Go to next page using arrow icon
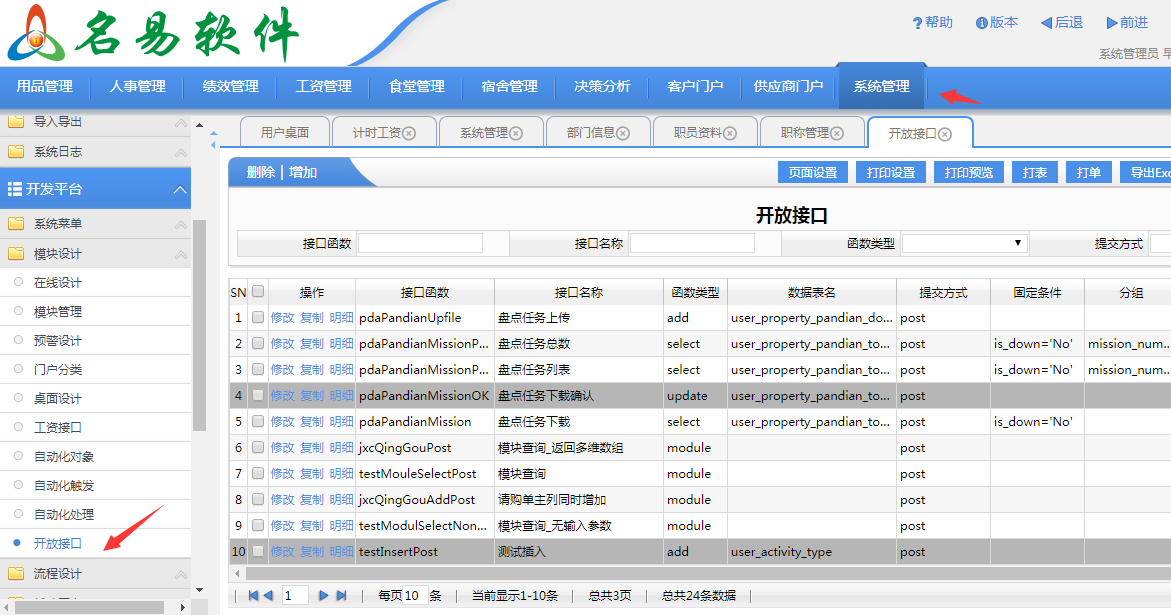Screen dimensions: 1171x615 click(x=323, y=594)
